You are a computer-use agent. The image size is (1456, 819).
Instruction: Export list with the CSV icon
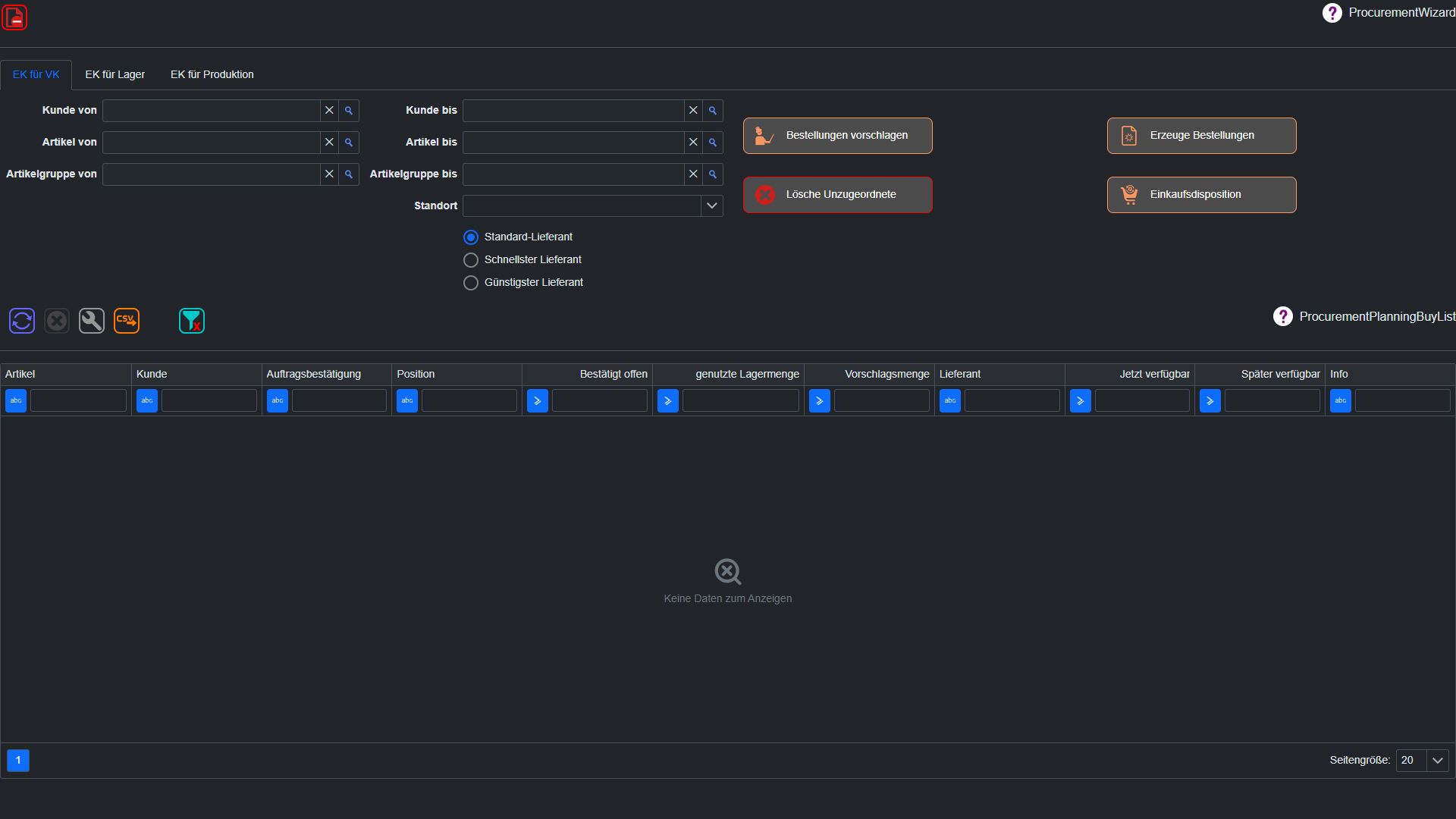pyautogui.click(x=127, y=321)
